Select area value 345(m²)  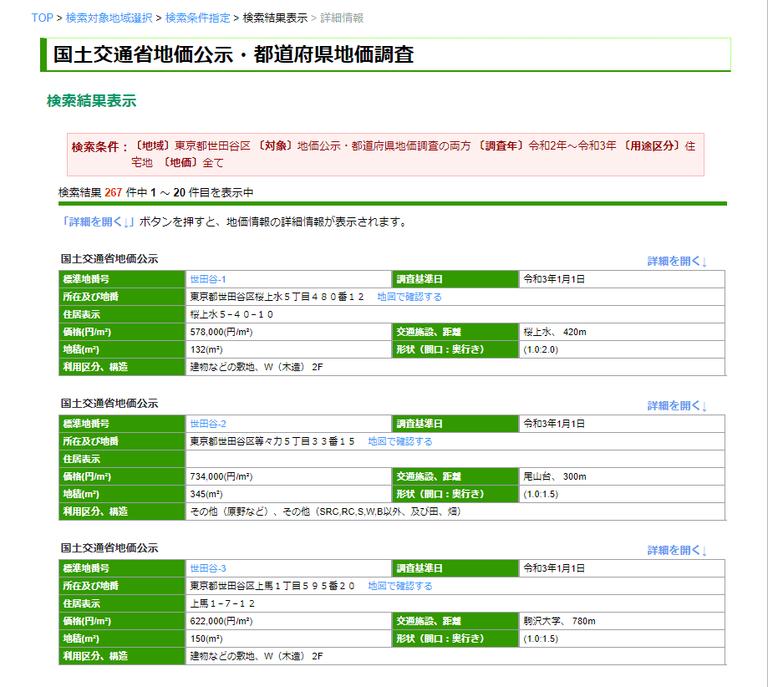coord(206,494)
